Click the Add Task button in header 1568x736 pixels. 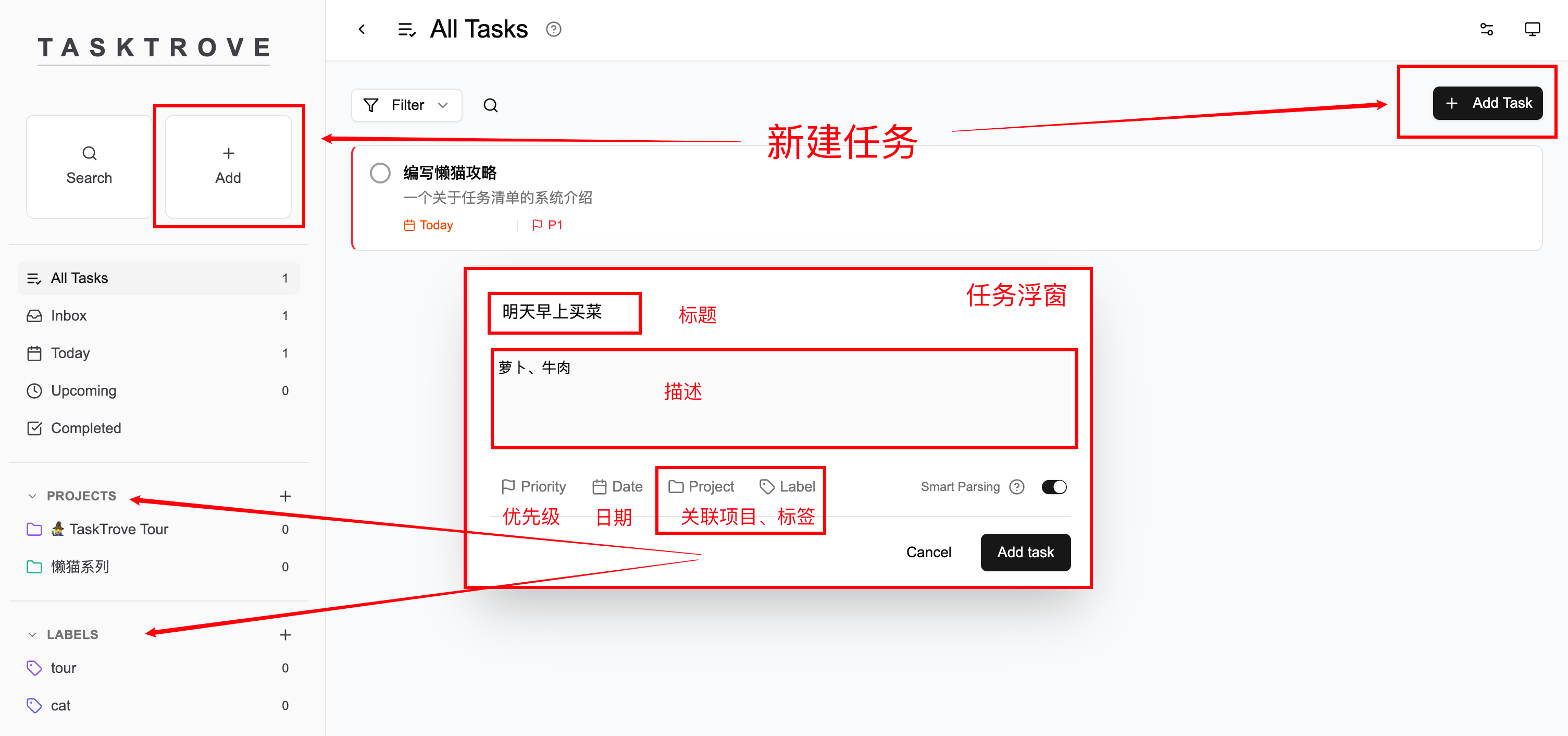[1487, 104]
